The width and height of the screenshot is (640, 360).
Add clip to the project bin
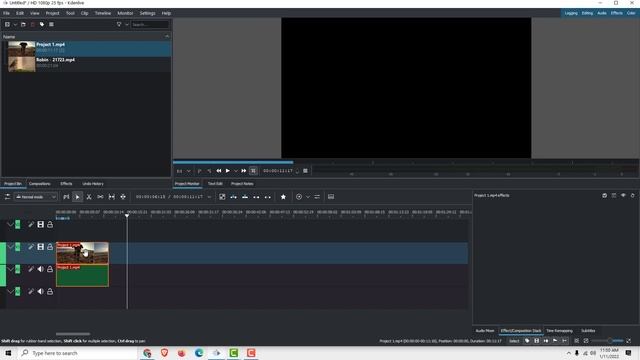pos(7,24)
